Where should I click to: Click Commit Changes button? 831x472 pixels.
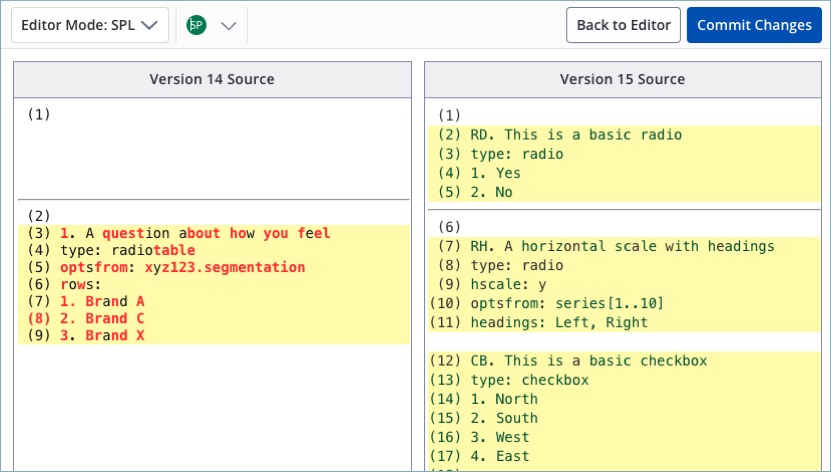click(x=754, y=25)
